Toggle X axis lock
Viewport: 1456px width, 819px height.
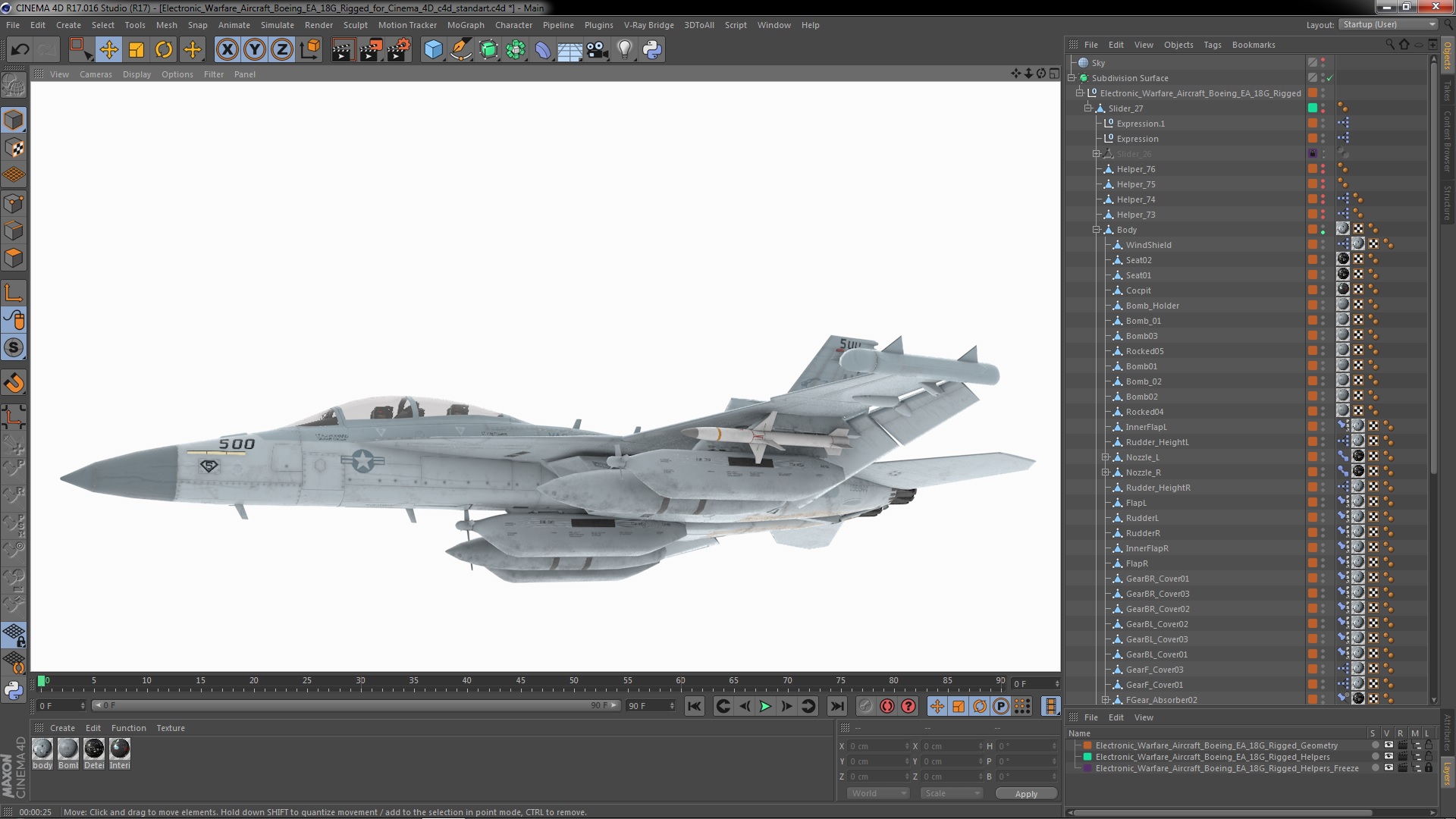point(227,50)
